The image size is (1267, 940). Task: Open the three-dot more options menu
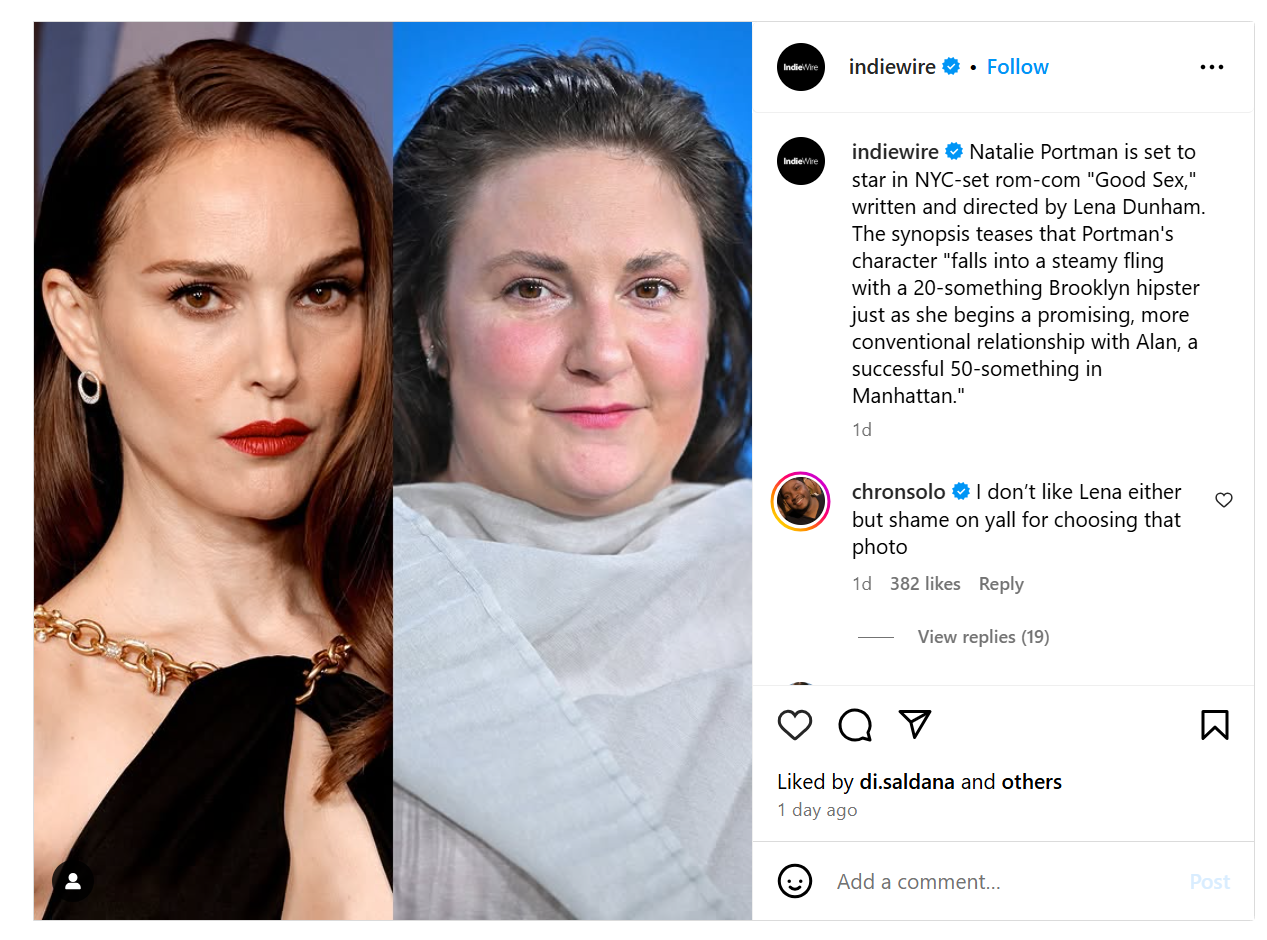(x=1211, y=67)
